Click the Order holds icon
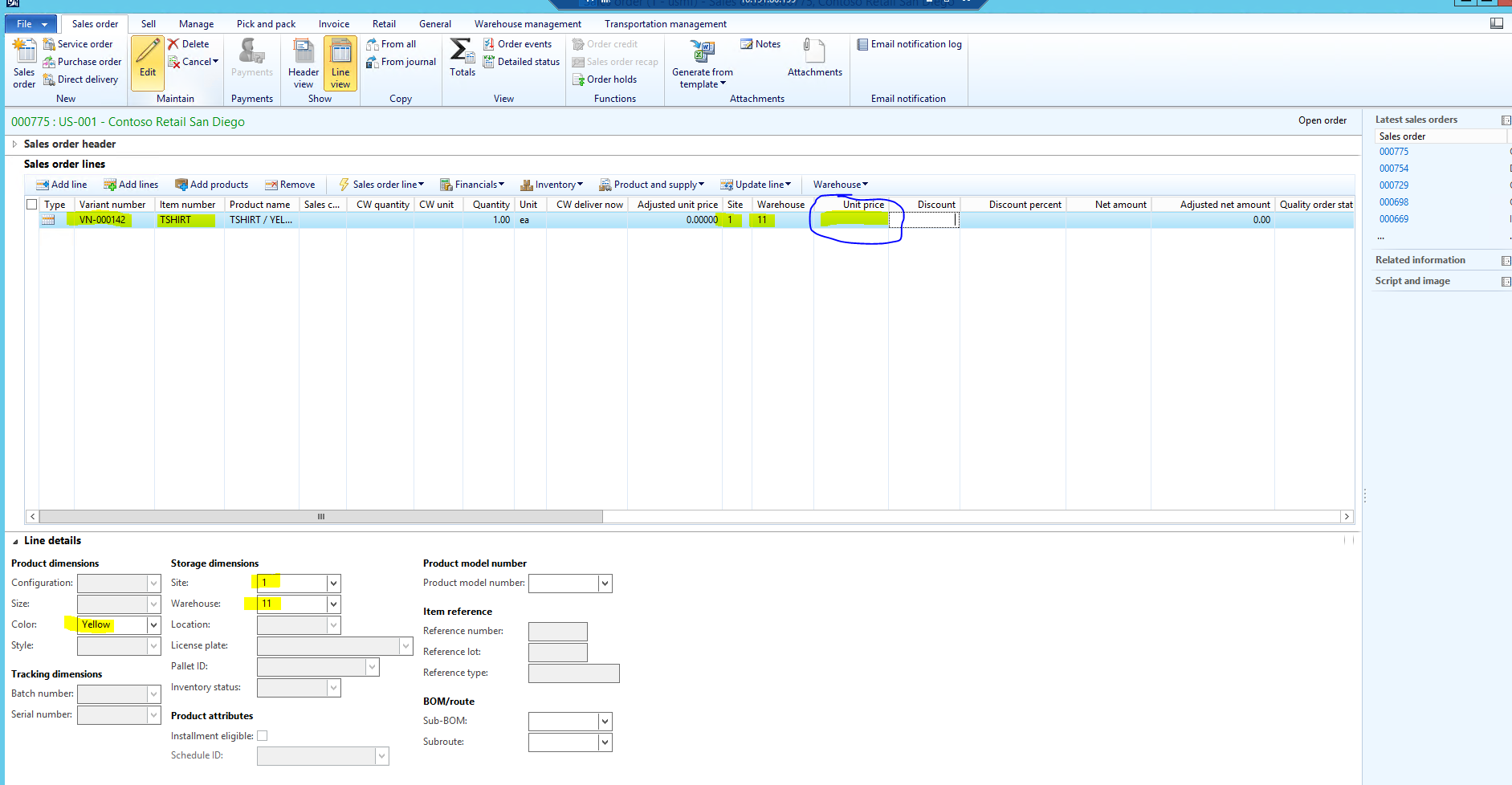Screen dimensions: 1512x785 point(578,79)
